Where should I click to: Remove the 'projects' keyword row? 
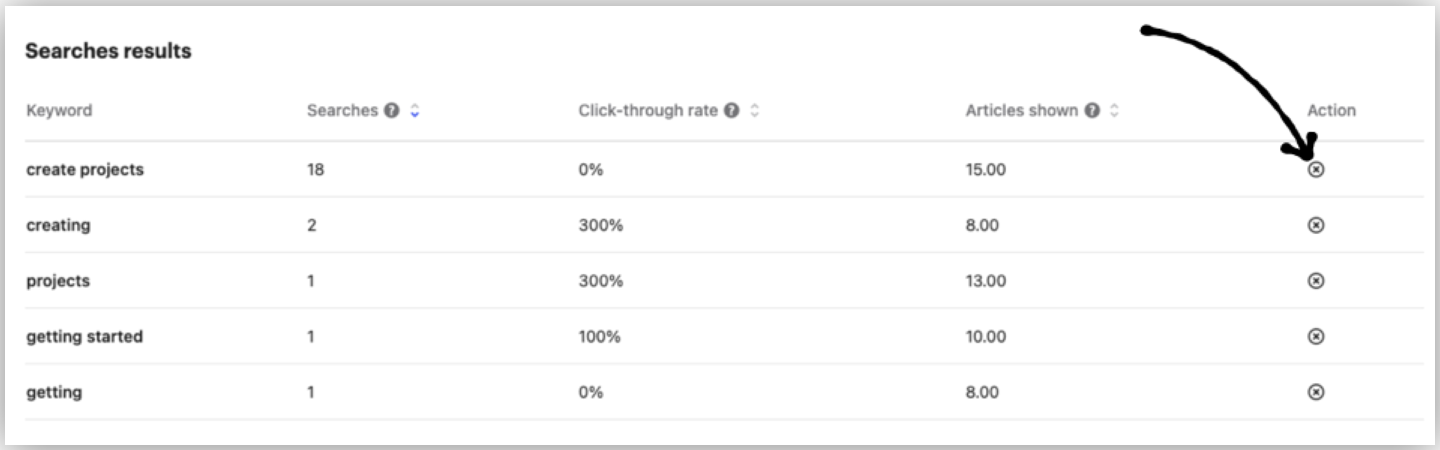pos(1316,282)
